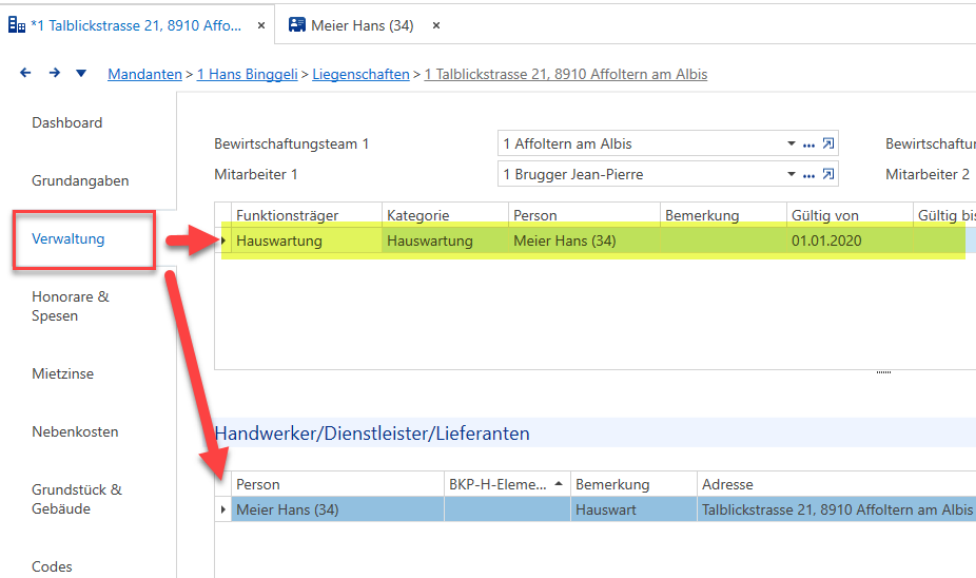Sort by the Kategorie column header
976x578 pixels.
pyautogui.click(x=445, y=215)
